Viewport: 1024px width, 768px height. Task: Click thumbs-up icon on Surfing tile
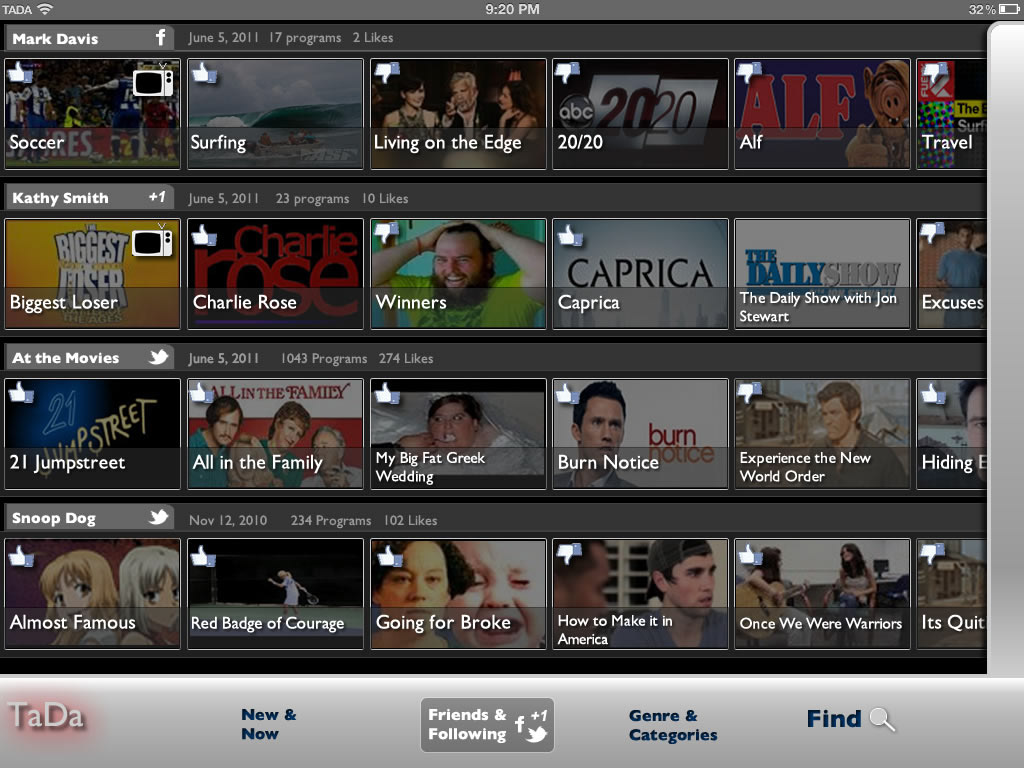204,72
